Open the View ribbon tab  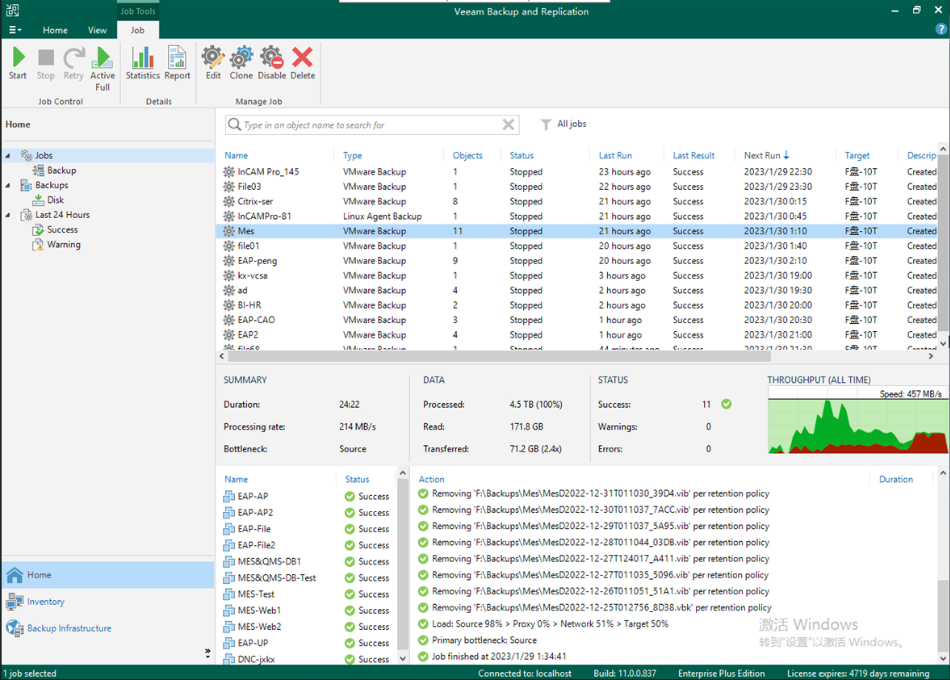pos(97,30)
